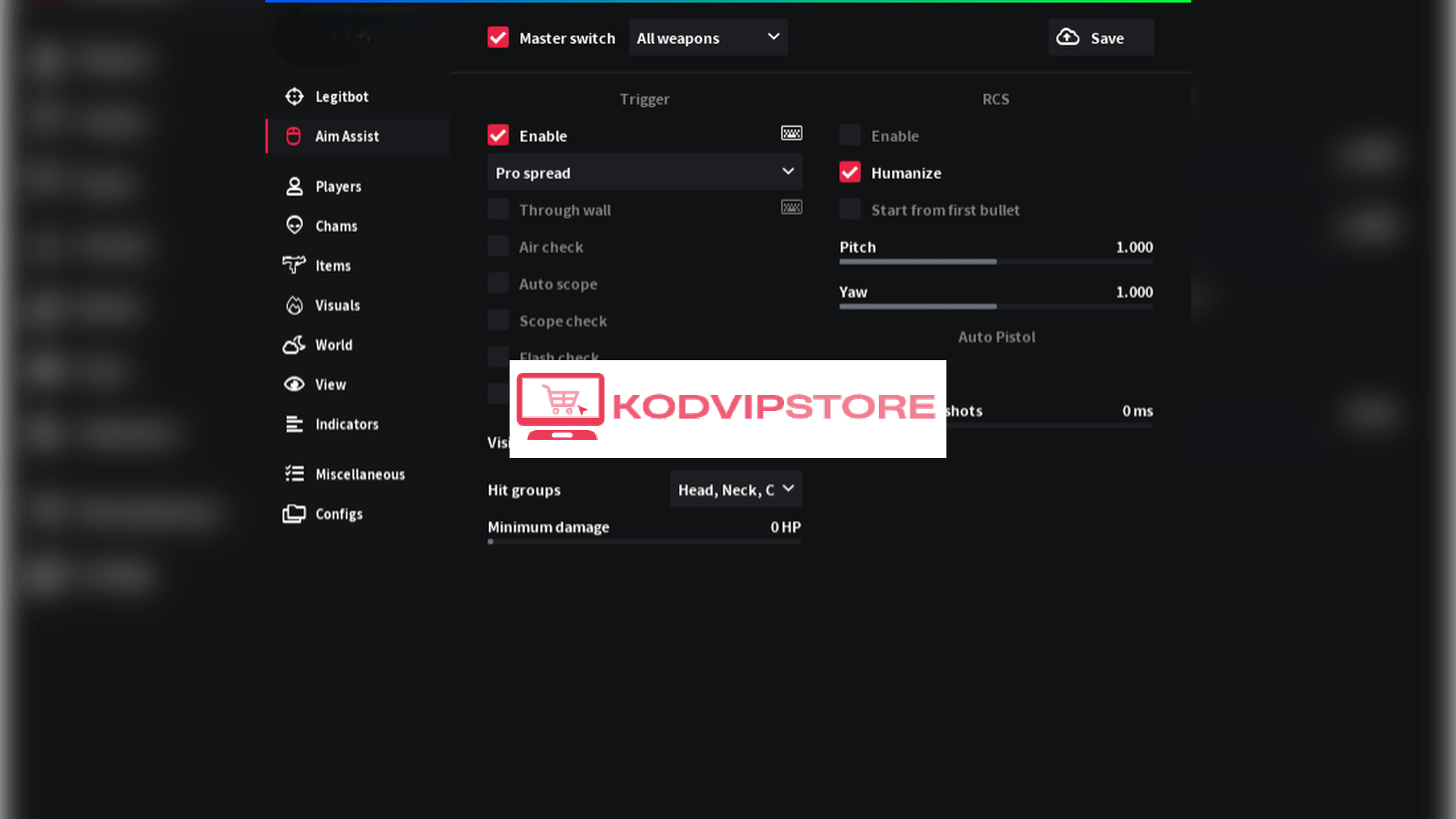1456x819 pixels.
Task: Enable Through wall checkbox
Action: pyautogui.click(x=498, y=209)
